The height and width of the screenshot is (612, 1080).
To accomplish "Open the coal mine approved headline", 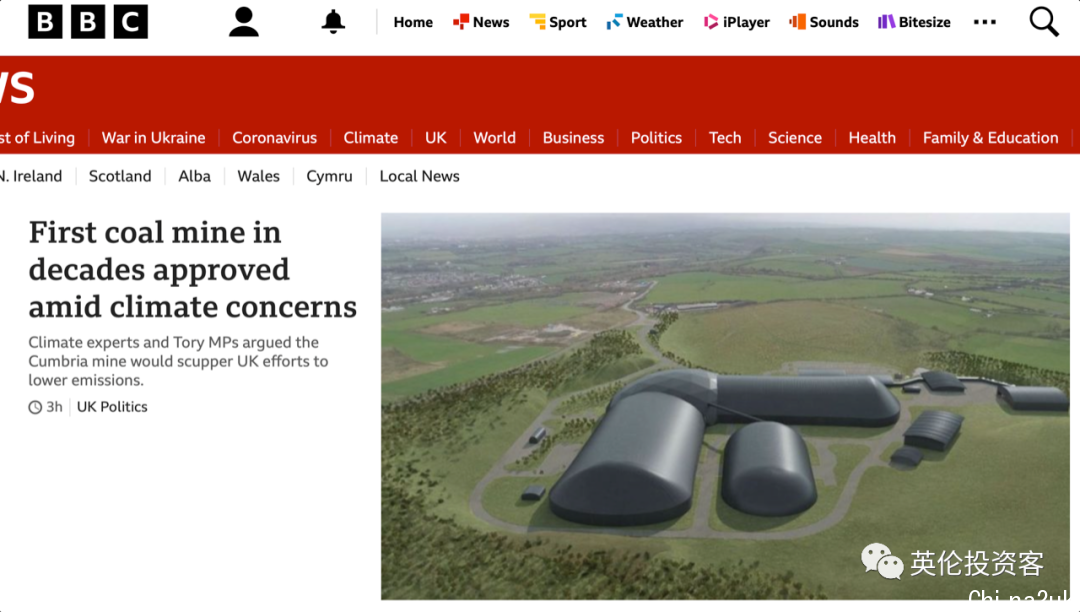I will (x=192, y=269).
